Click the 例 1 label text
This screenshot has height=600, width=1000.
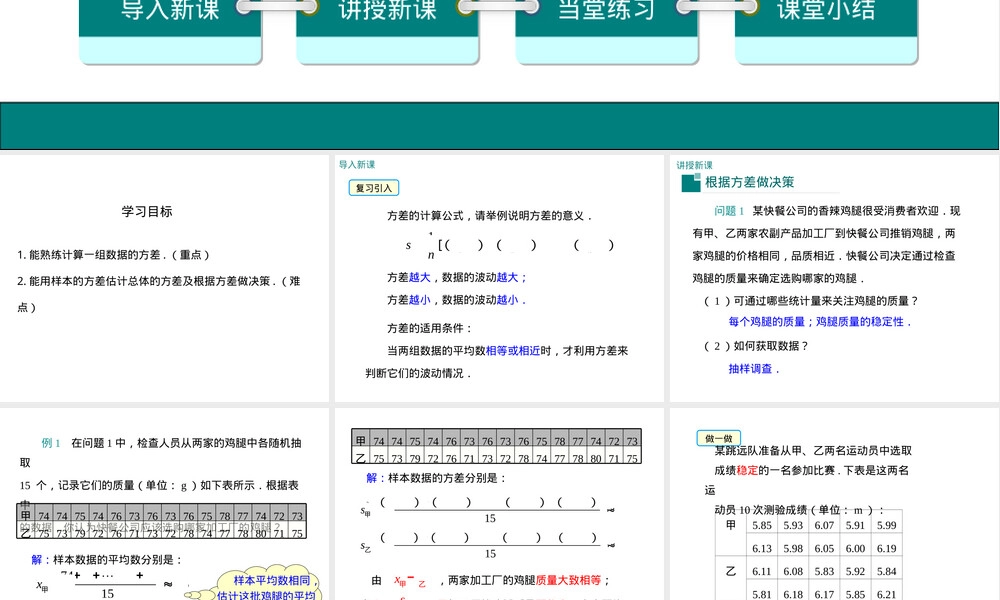coord(50,443)
